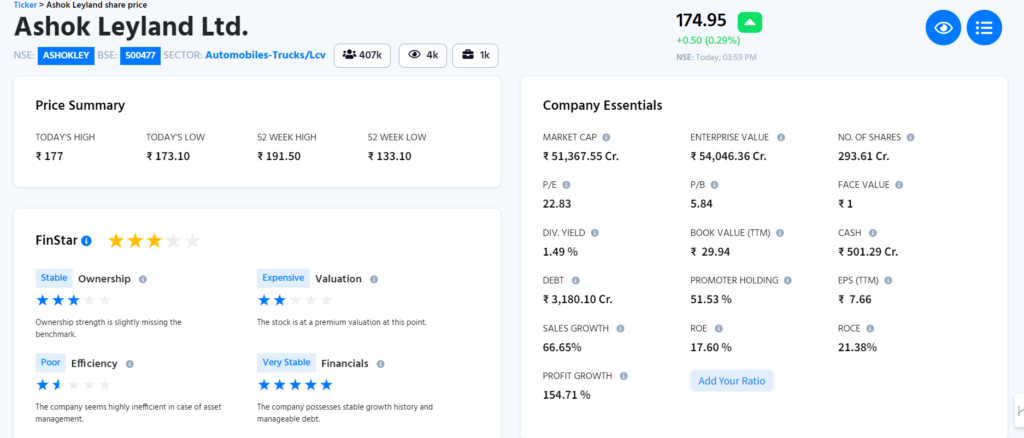Click the Ashok Leyland Ltd. company heading
This screenshot has height=438, width=1024.
[131, 27]
